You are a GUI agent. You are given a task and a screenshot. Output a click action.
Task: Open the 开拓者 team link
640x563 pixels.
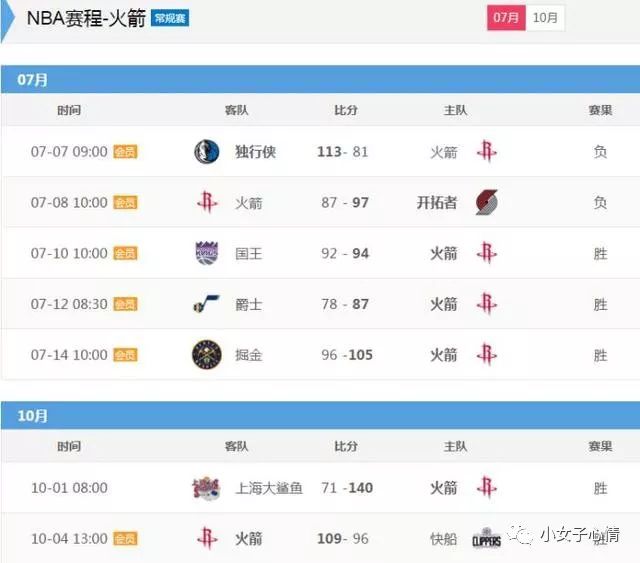pyautogui.click(x=437, y=203)
